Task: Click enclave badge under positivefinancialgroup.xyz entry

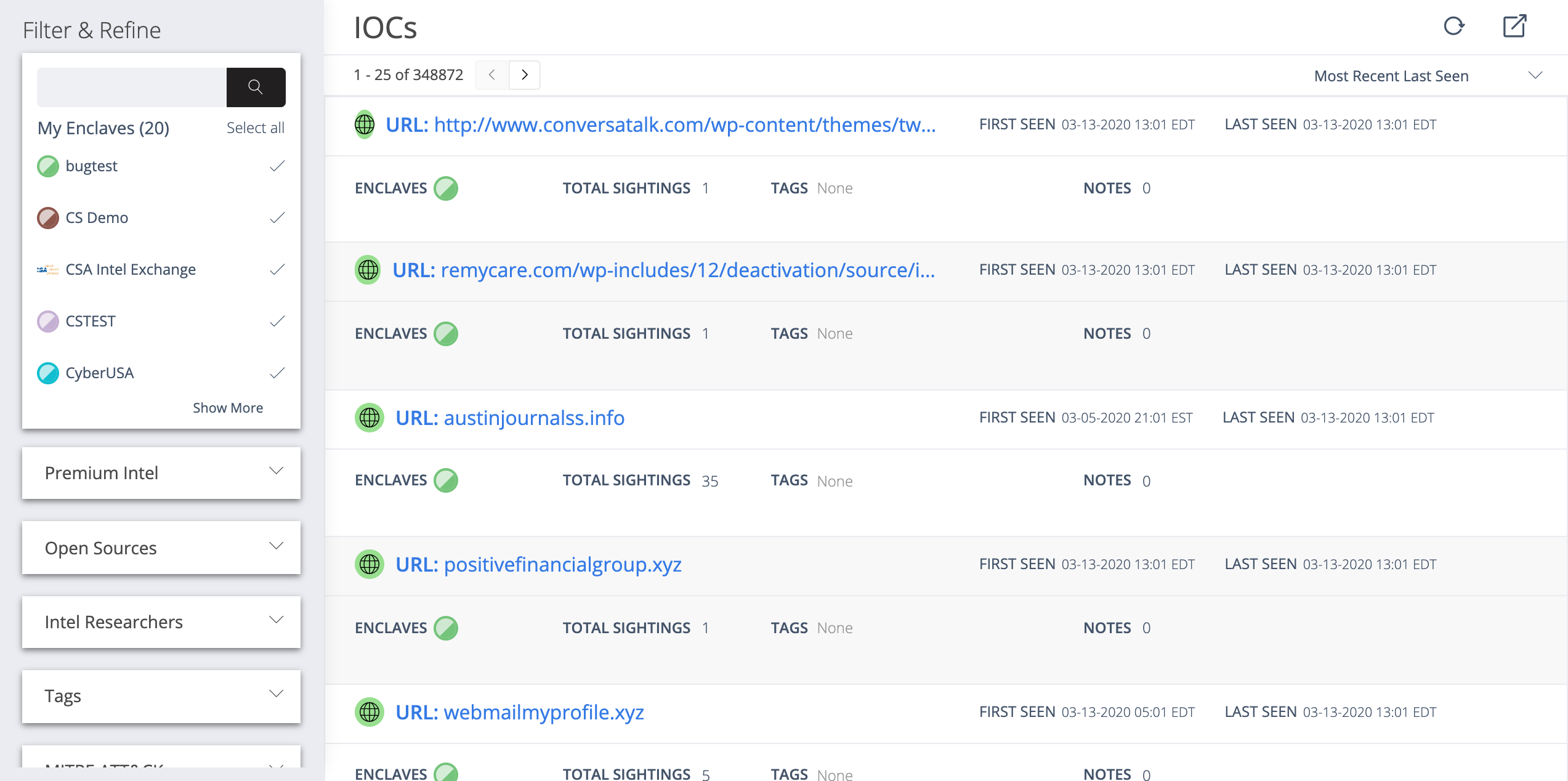Action: (x=446, y=628)
